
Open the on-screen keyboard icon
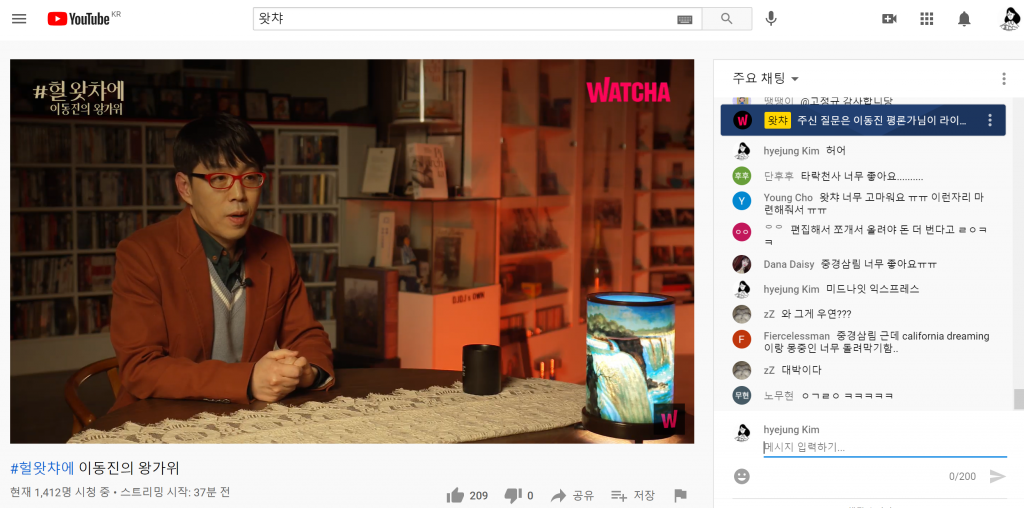(x=684, y=20)
